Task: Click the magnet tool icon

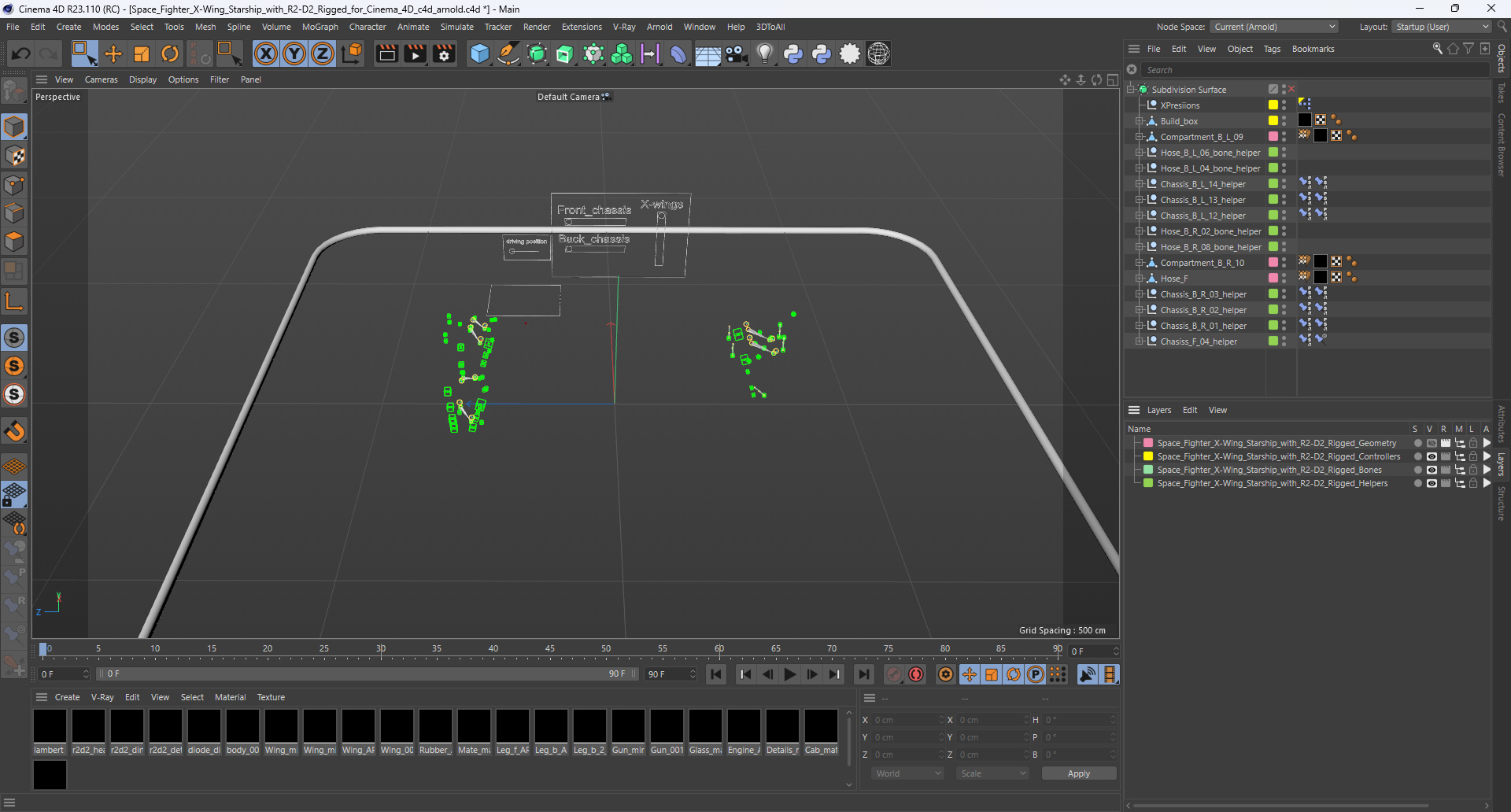Action: point(14,431)
